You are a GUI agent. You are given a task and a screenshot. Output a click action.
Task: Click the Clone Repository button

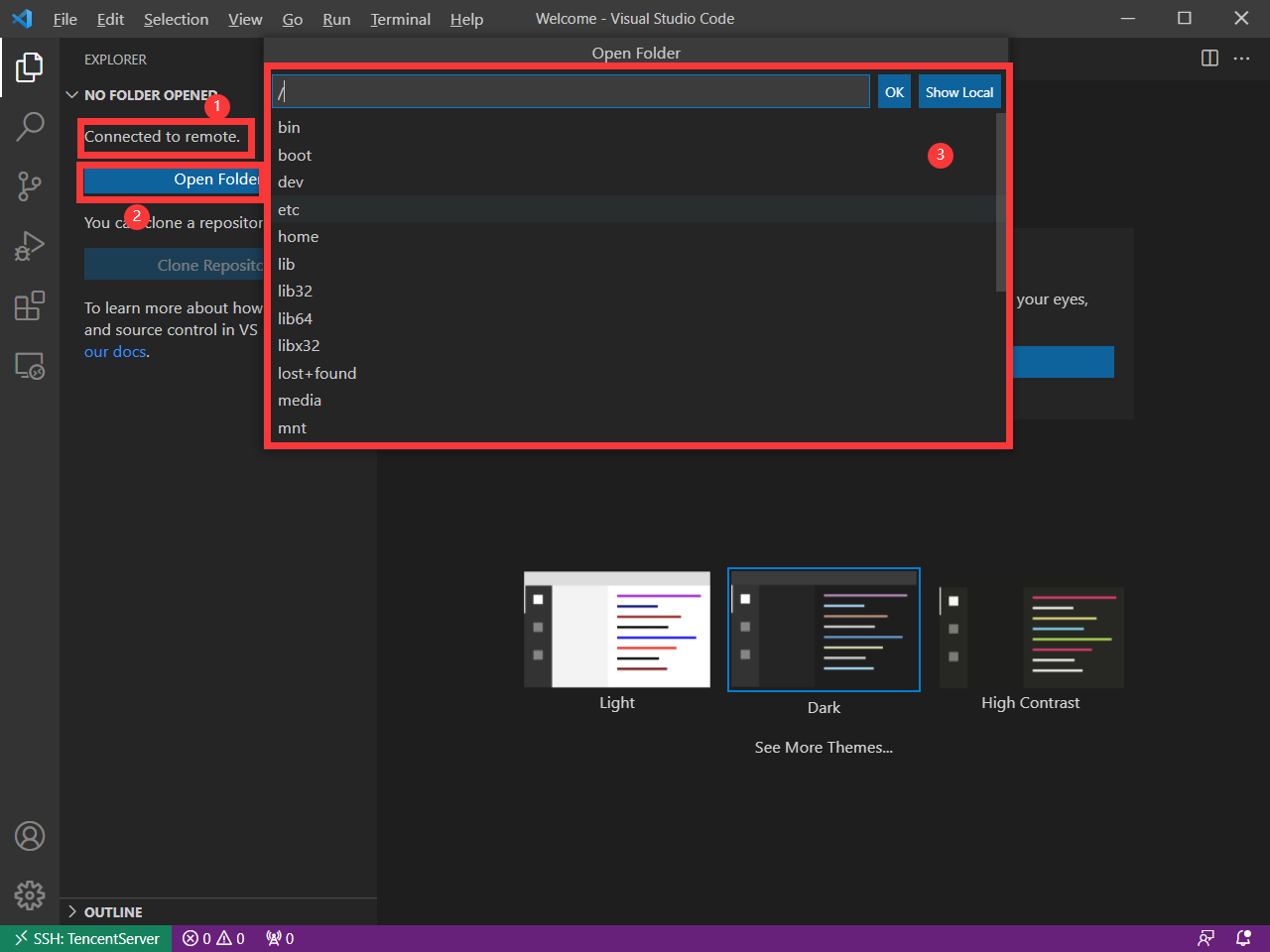pos(174,265)
